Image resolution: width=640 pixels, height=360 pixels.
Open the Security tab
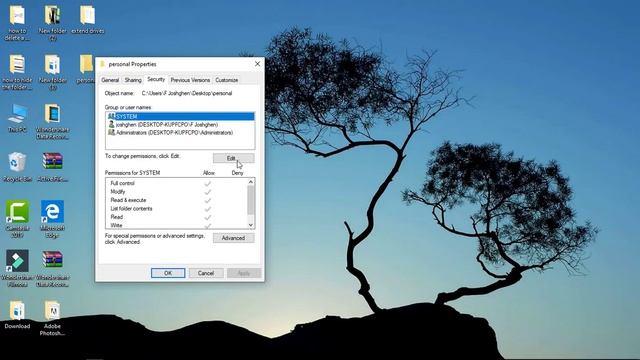pos(156,79)
